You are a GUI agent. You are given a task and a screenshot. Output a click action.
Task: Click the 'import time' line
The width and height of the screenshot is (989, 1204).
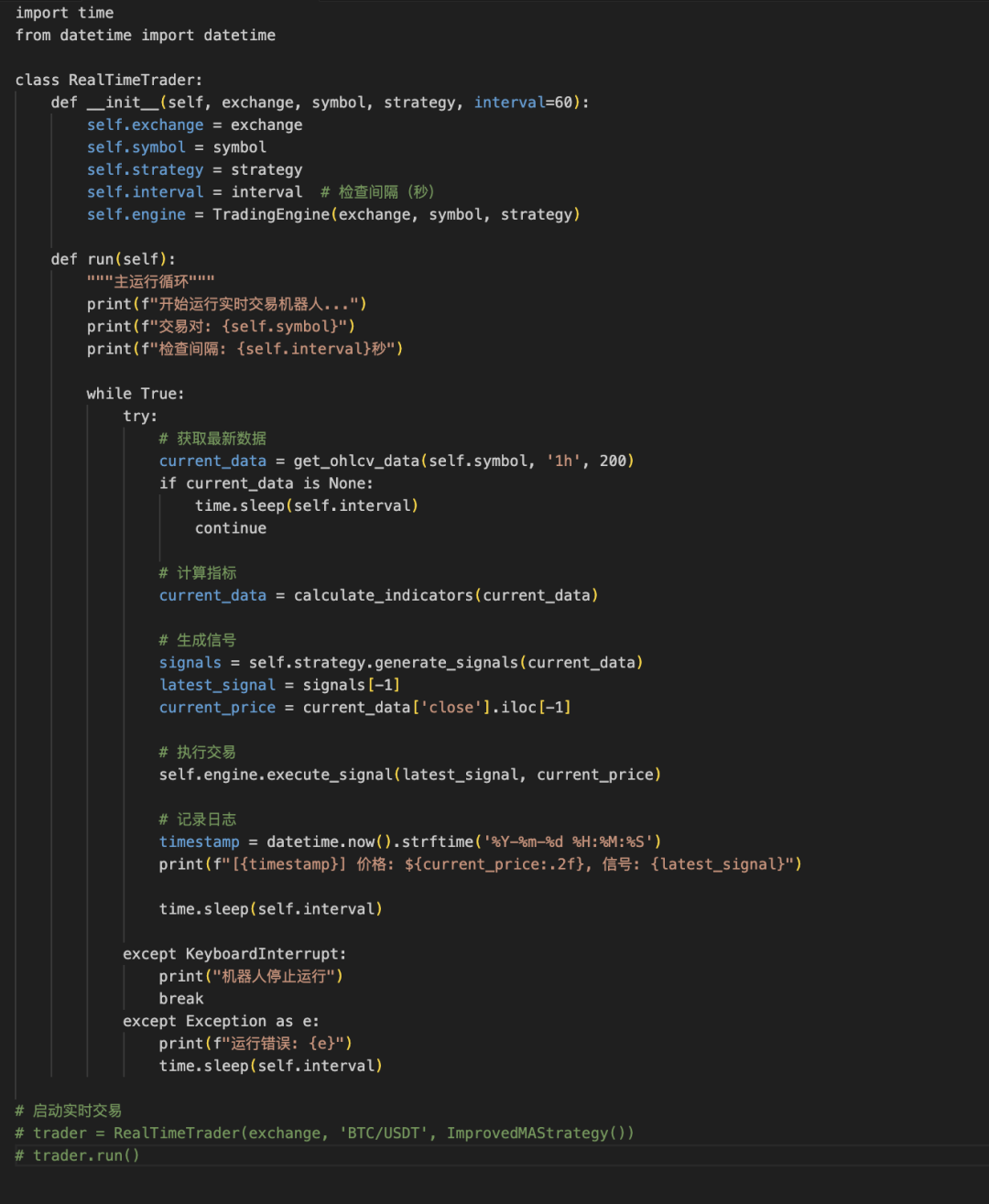pos(64,13)
